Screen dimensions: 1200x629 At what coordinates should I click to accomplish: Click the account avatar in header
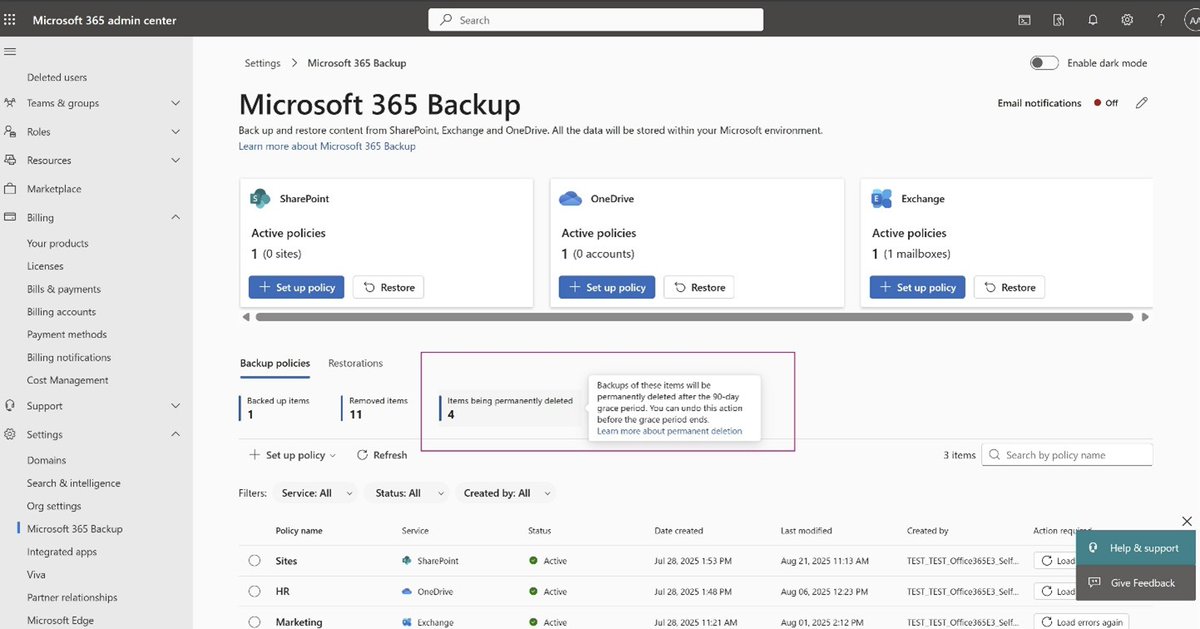pos(1192,20)
